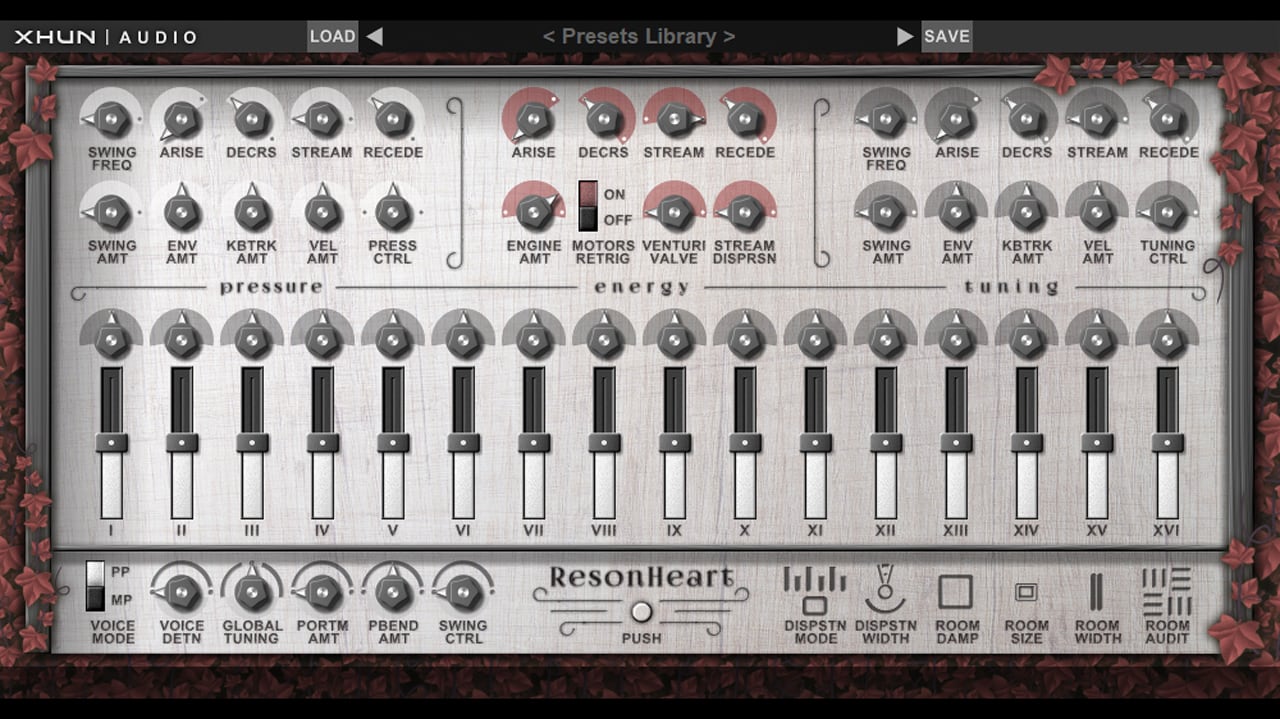The height and width of the screenshot is (719, 1280).
Task: Click the slider handle for partial I
Action: [112, 442]
